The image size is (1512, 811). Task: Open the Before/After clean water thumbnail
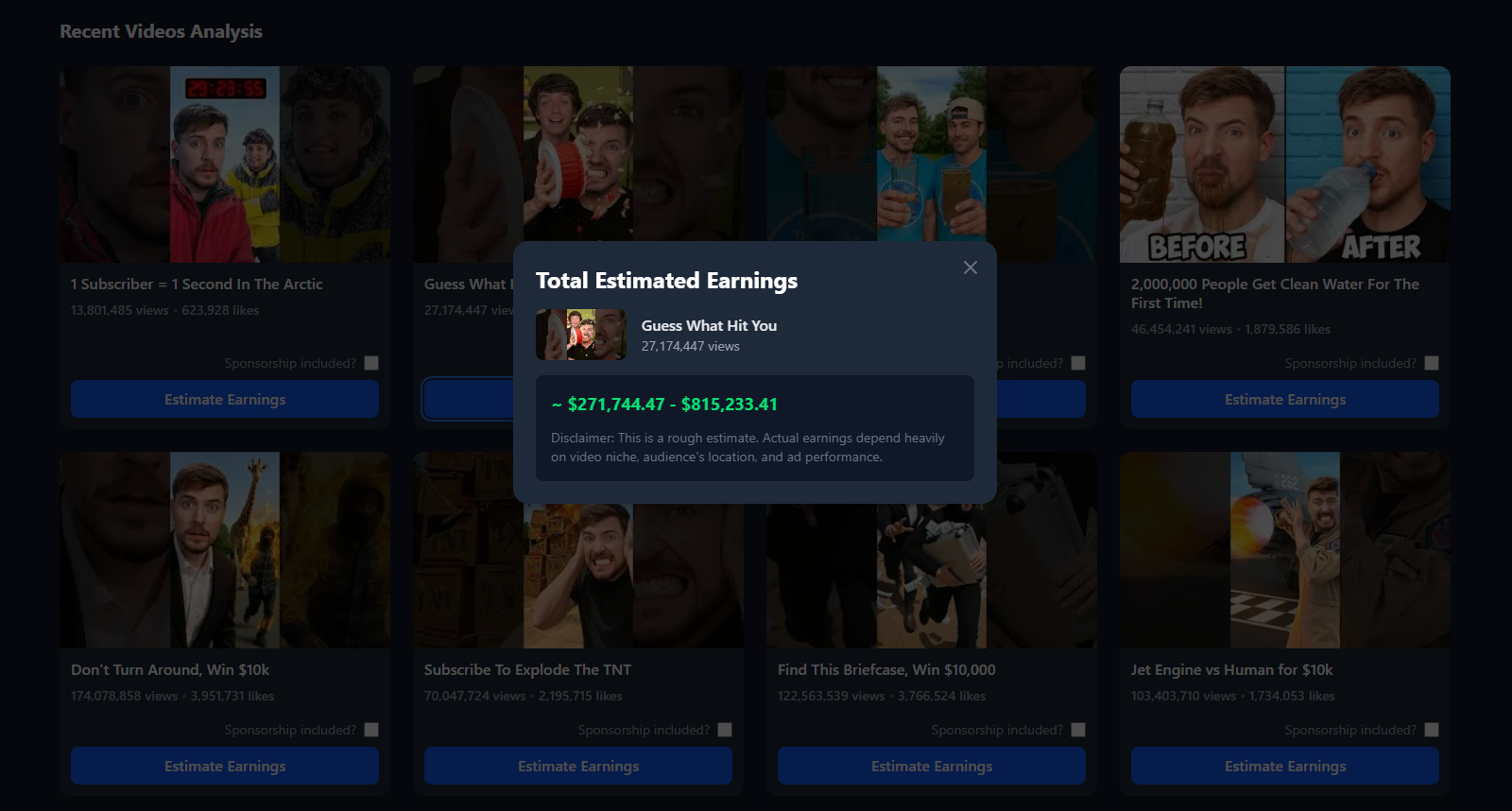click(x=1285, y=164)
